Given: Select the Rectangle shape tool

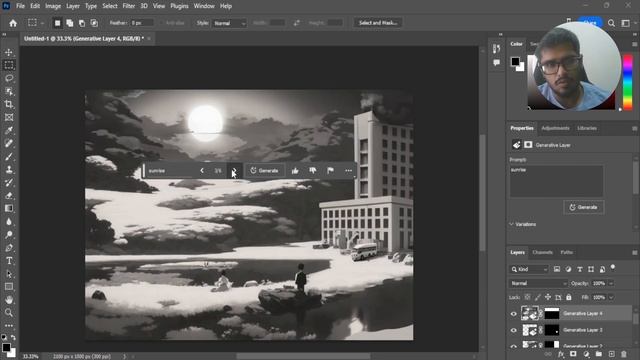Looking at the screenshot, I should 9,287.
